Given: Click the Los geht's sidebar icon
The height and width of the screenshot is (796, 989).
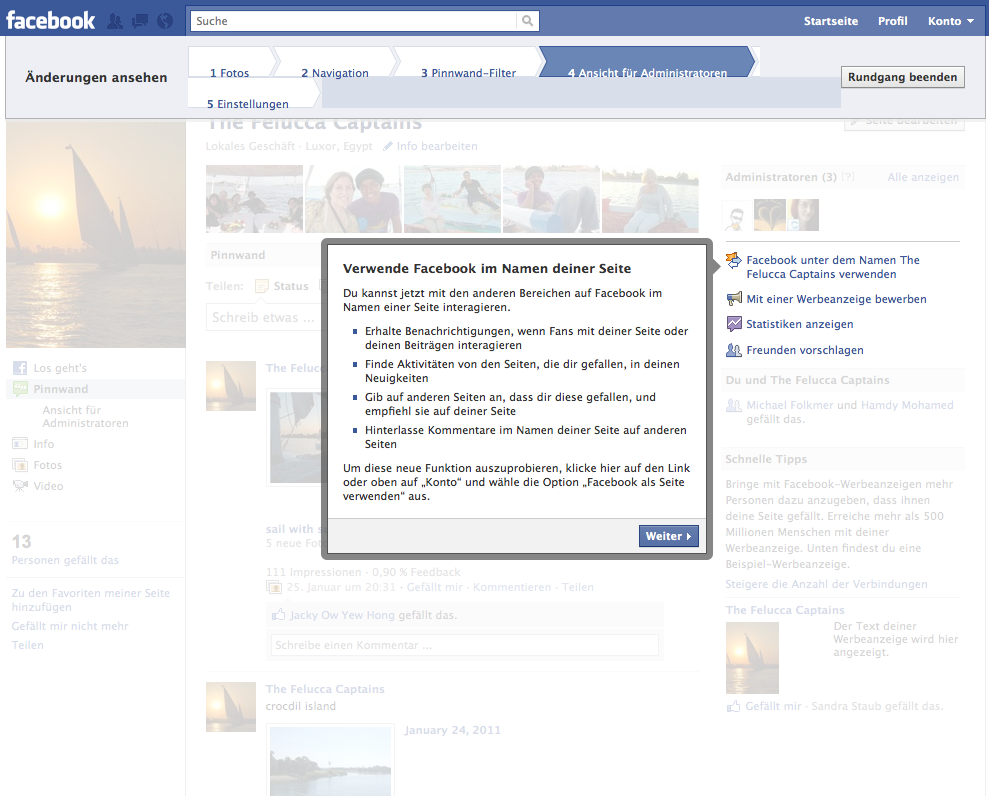Looking at the screenshot, I should 20,368.
